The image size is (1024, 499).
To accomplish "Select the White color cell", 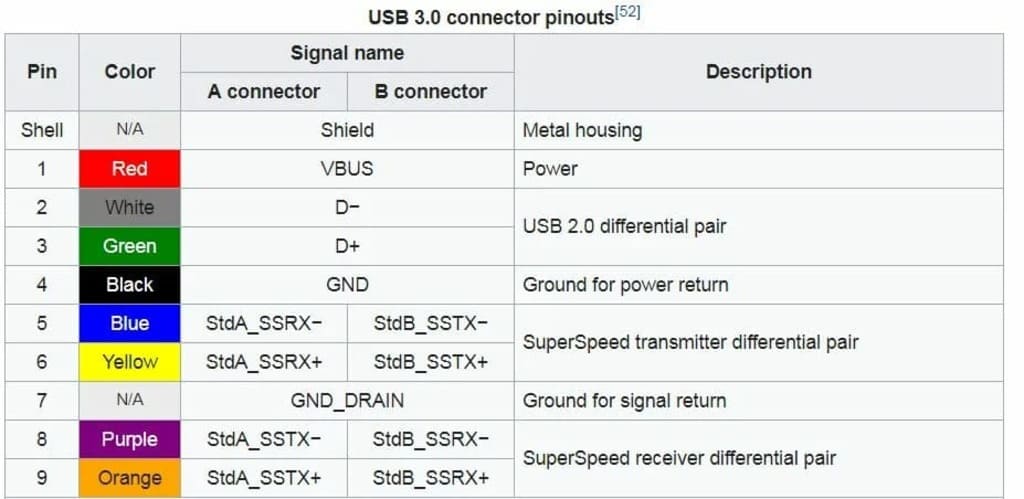I will [x=130, y=208].
